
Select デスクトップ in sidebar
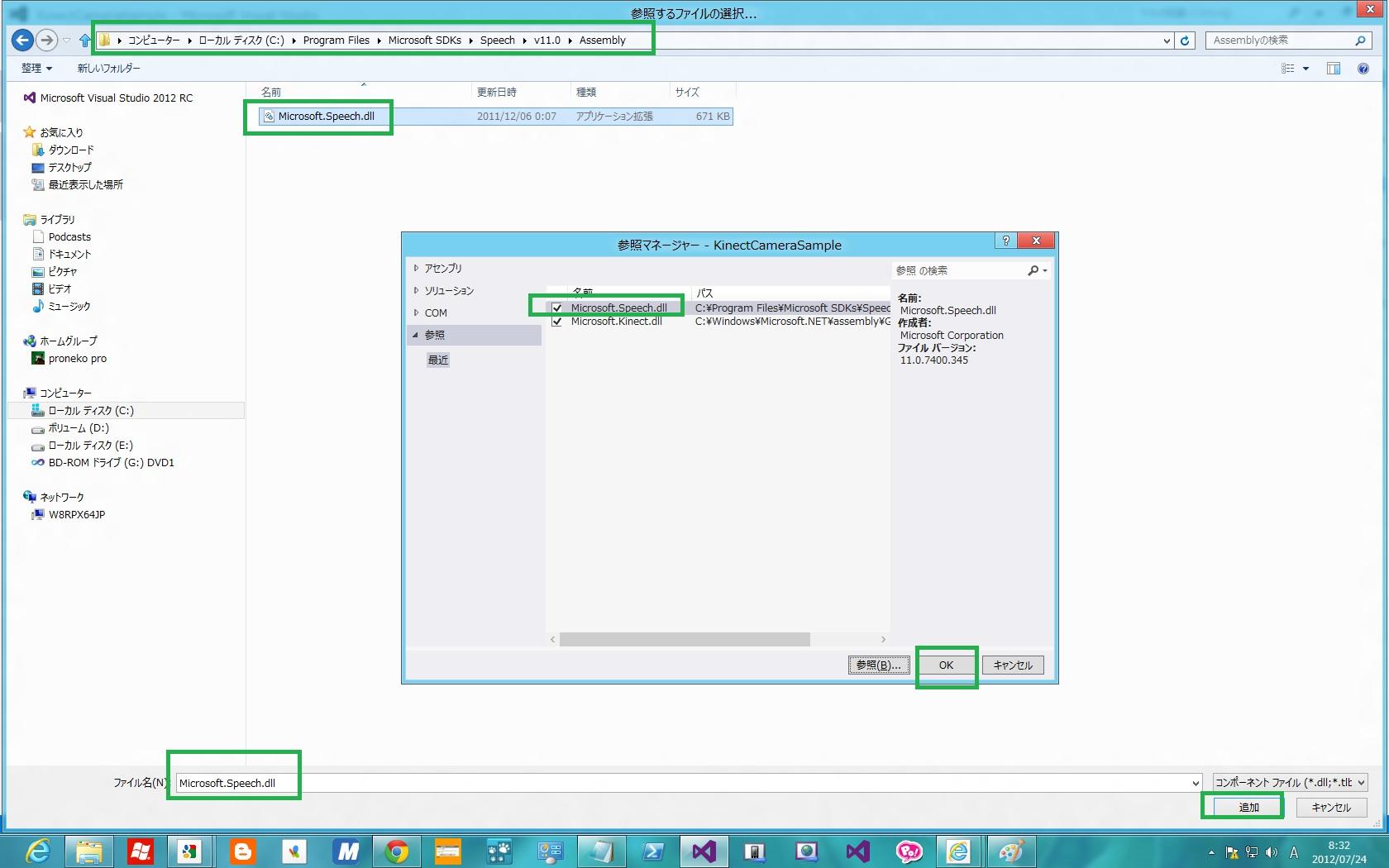pyautogui.click(x=69, y=167)
